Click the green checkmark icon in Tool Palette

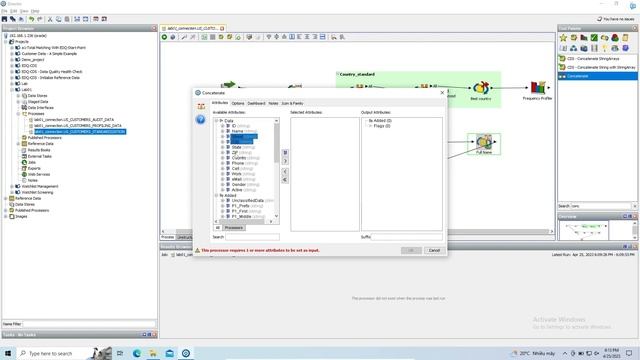(x=594, y=38)
